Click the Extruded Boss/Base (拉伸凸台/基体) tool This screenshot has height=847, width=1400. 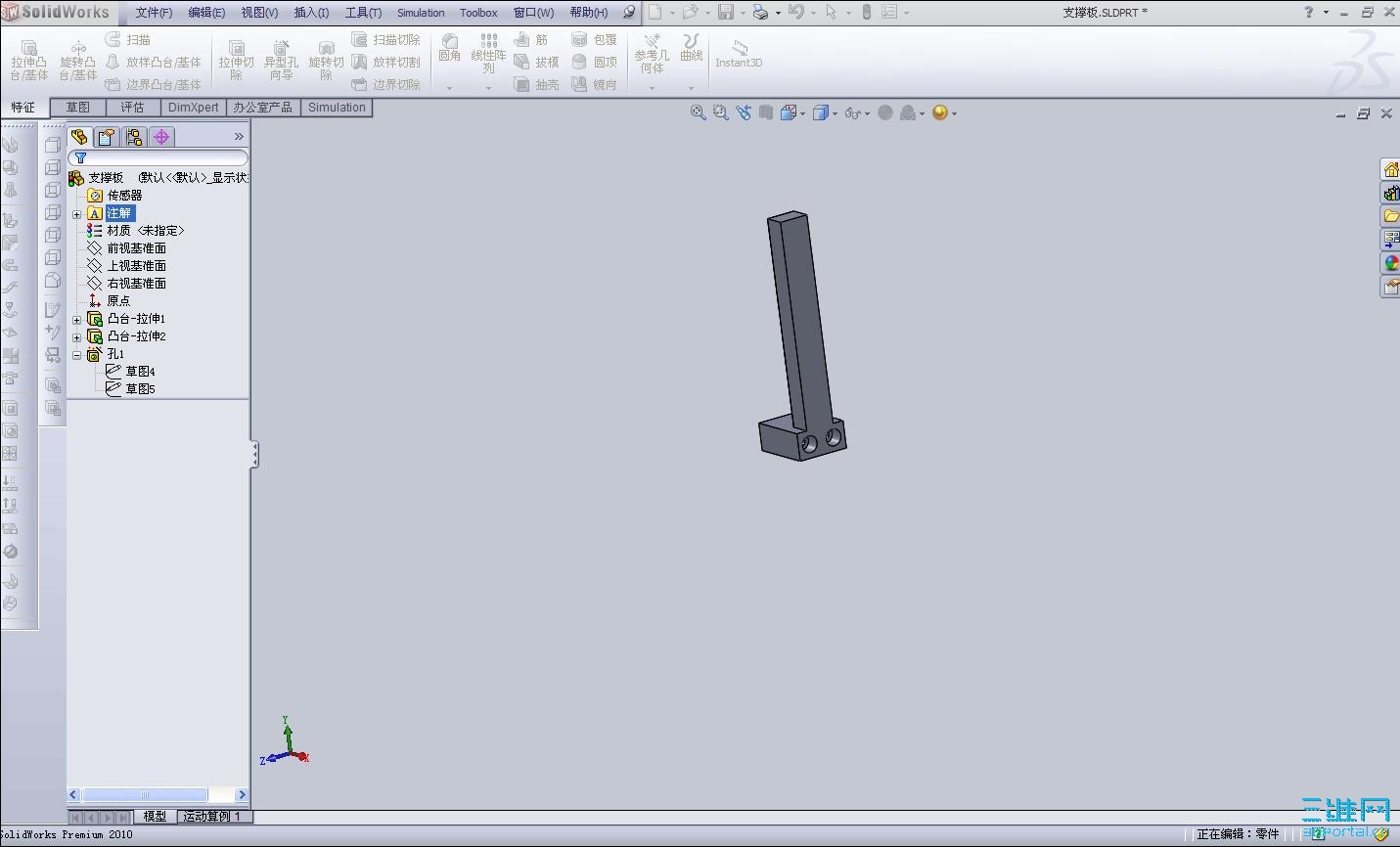tap(28, 60)
